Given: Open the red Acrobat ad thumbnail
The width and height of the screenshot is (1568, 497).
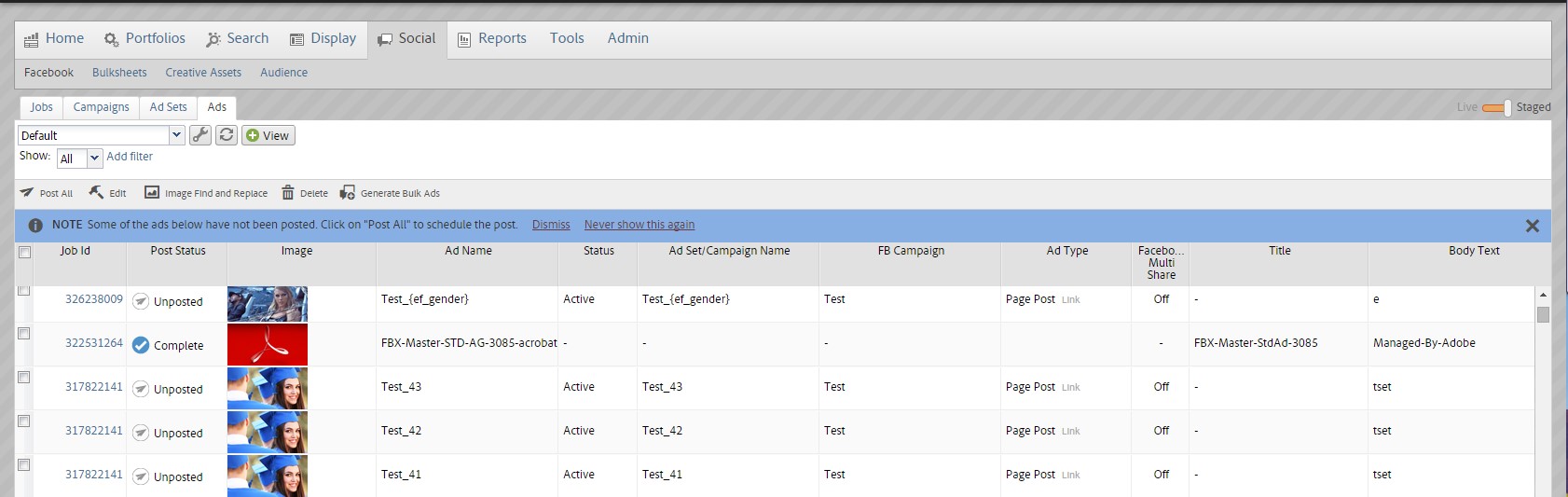Looking at the screenshot, I should click(268, 345).
